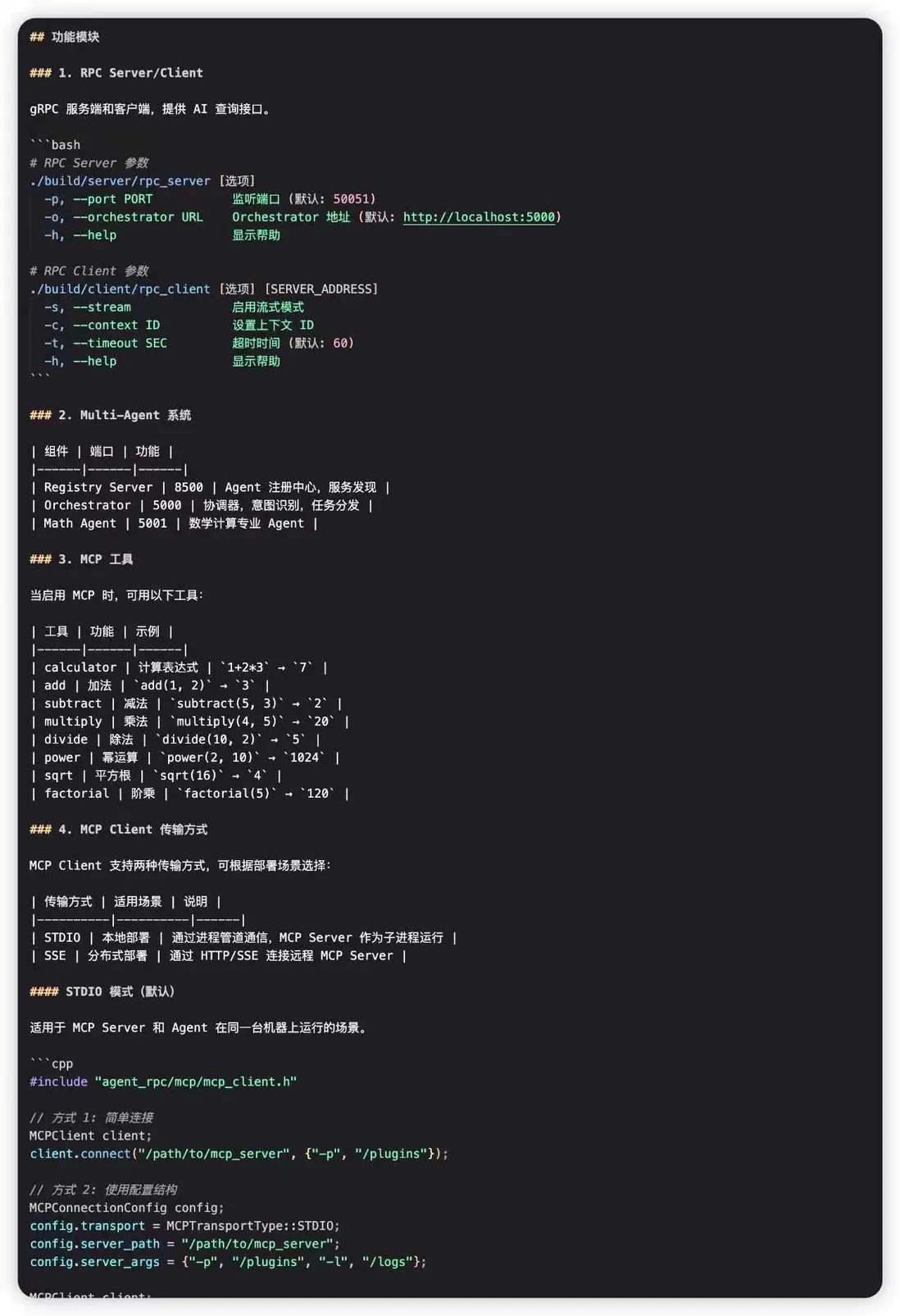Select the "--port PORT" option line
This screenshot has height=1316, width=900.
pos(112,199)
